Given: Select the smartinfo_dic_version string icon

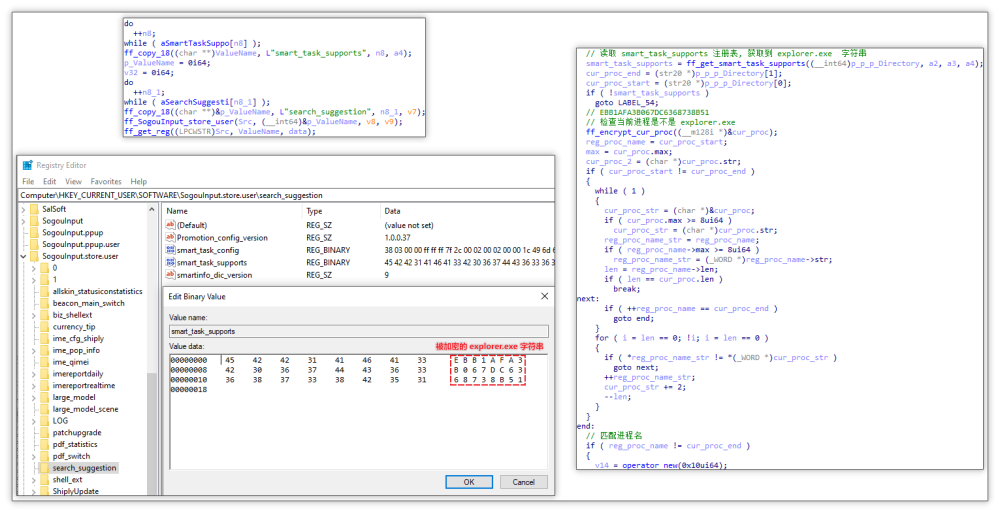Looking at the screenshot, I should point(170,274).
